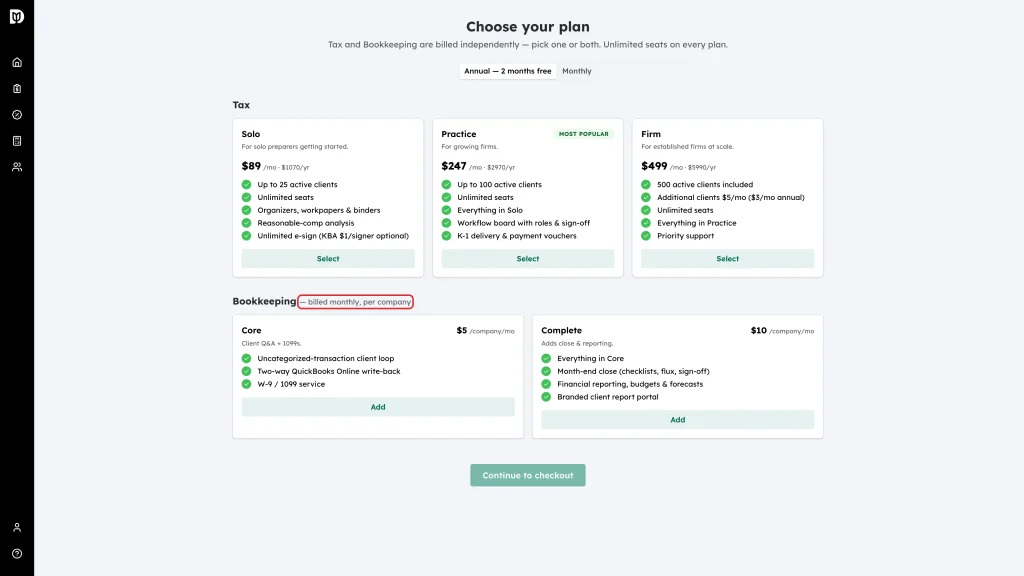The image size is (1024, 576).
Task: Click the green check beside Priority support
Action: pyautogui.click(x=646, y=236)
